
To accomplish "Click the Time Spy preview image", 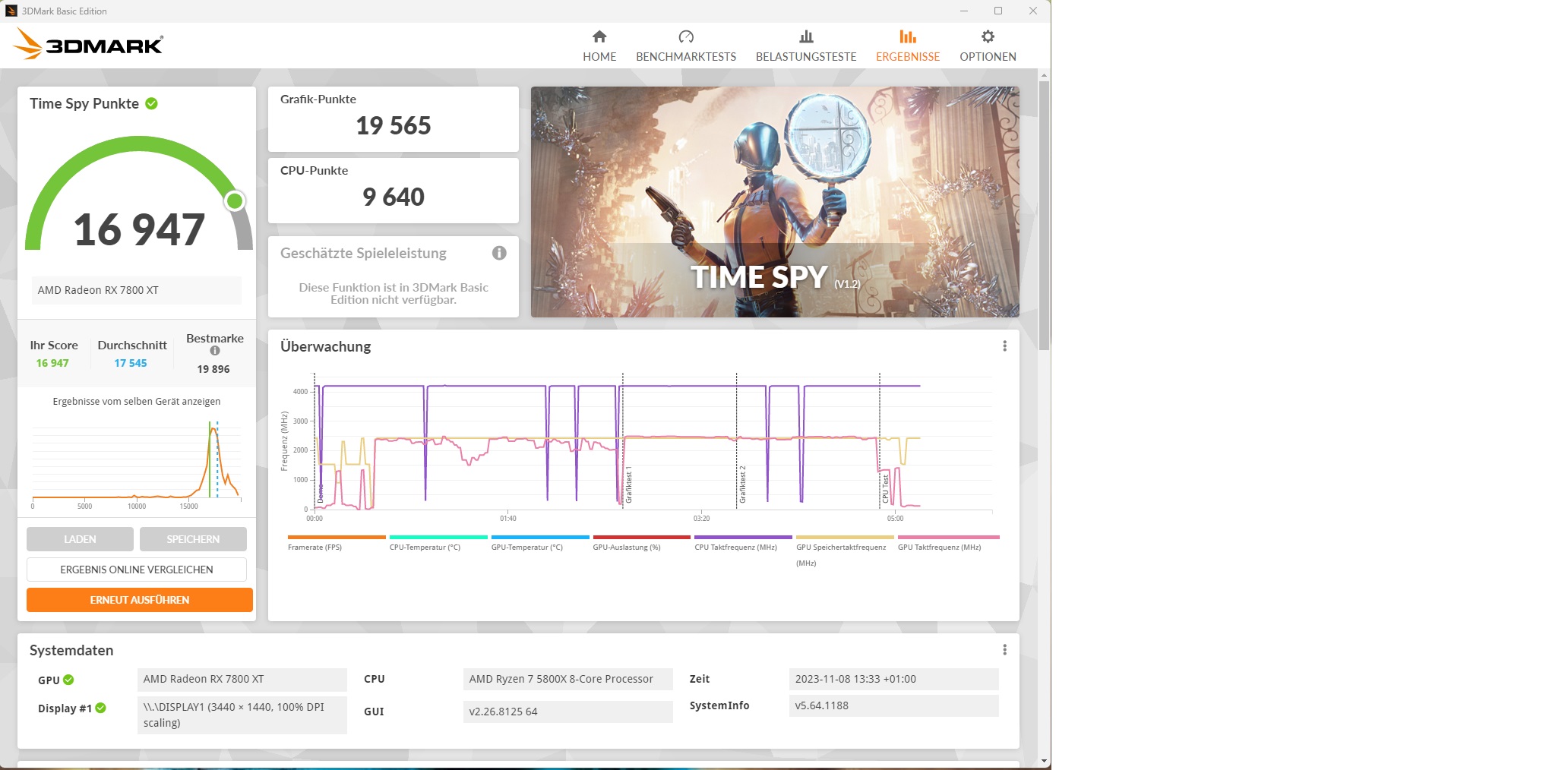I will pos(775,202).
